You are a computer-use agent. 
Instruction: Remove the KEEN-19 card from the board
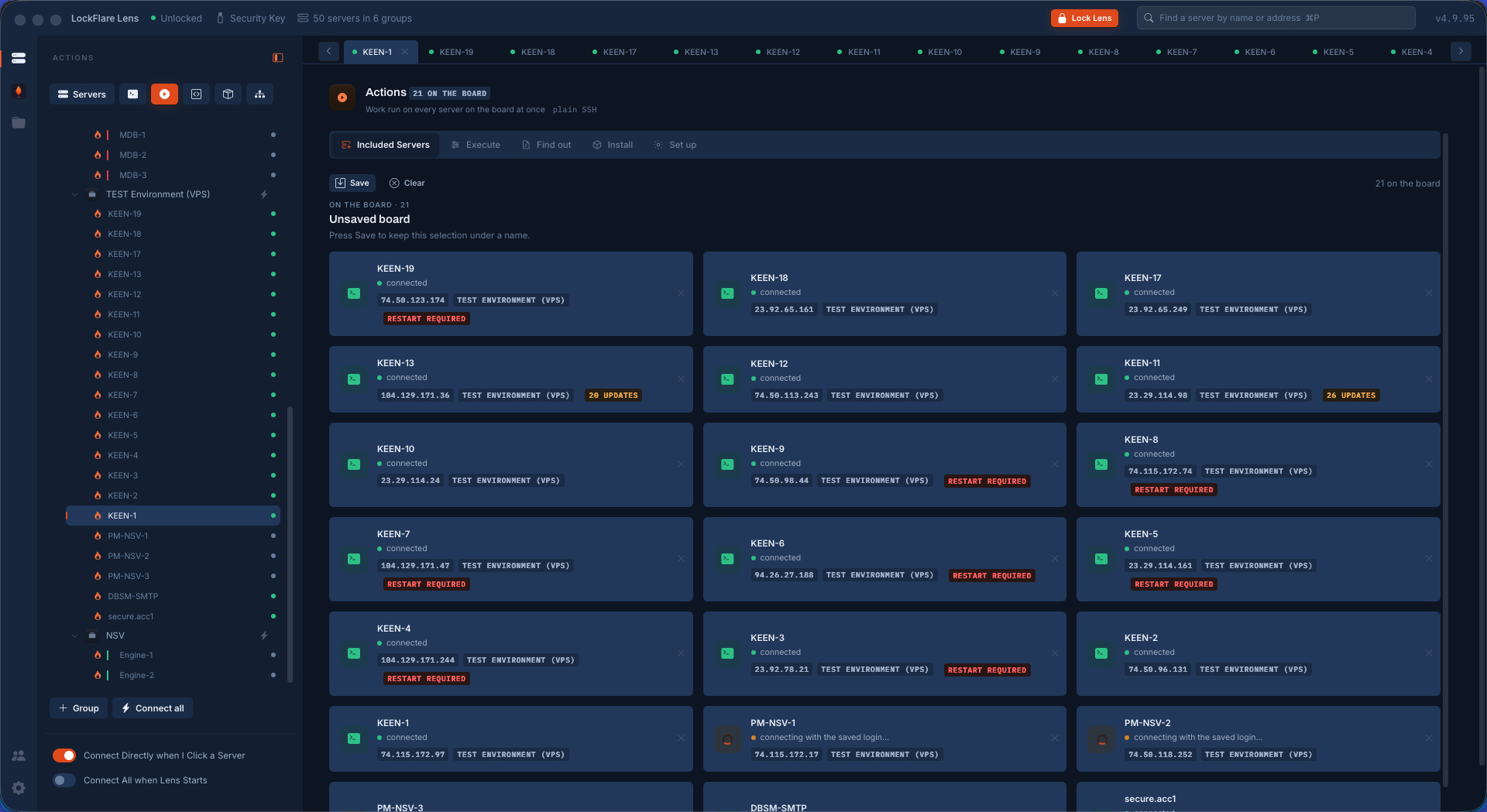point(681,293)
